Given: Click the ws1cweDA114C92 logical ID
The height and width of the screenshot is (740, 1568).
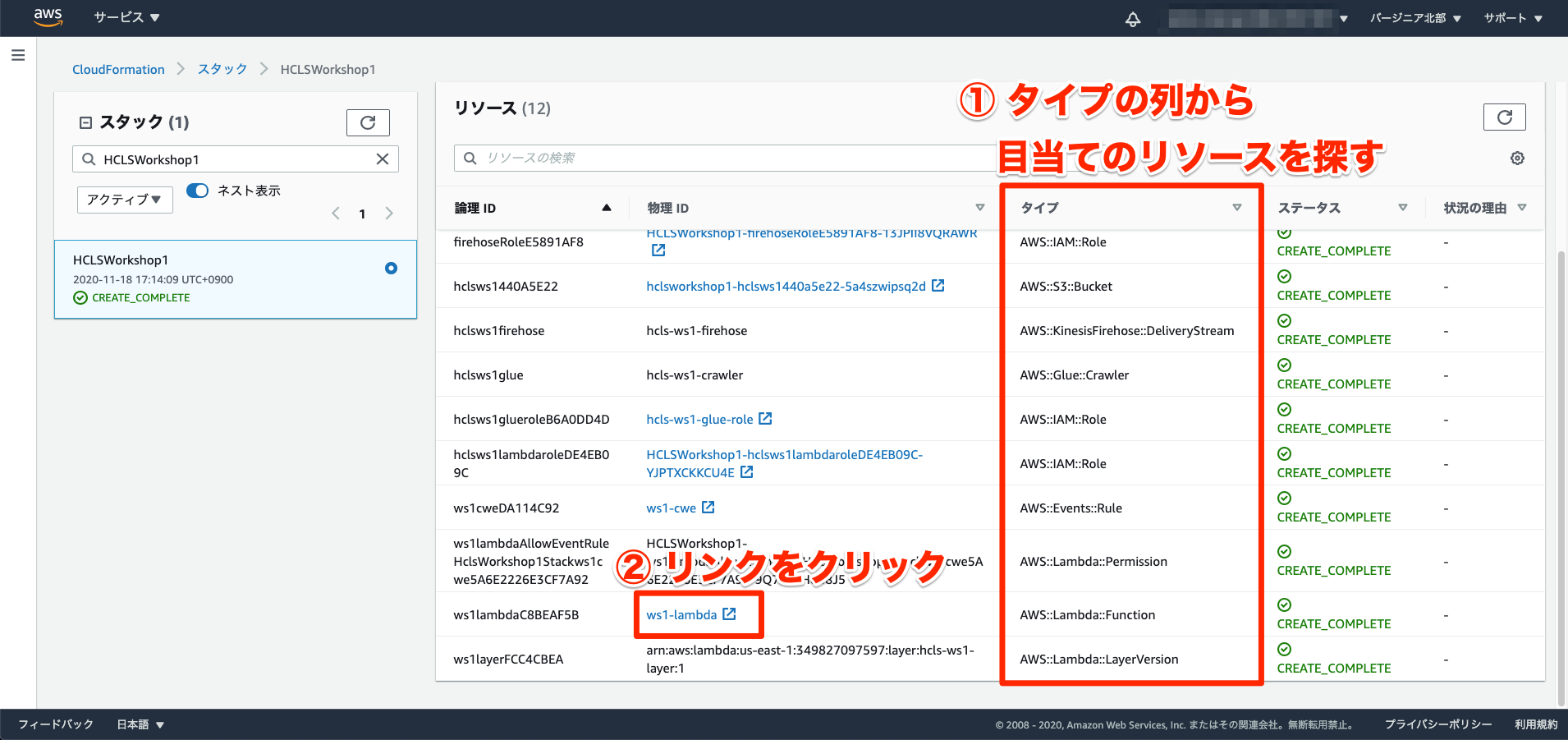Looking at the screenshot, I should click(x=506, y=508).
